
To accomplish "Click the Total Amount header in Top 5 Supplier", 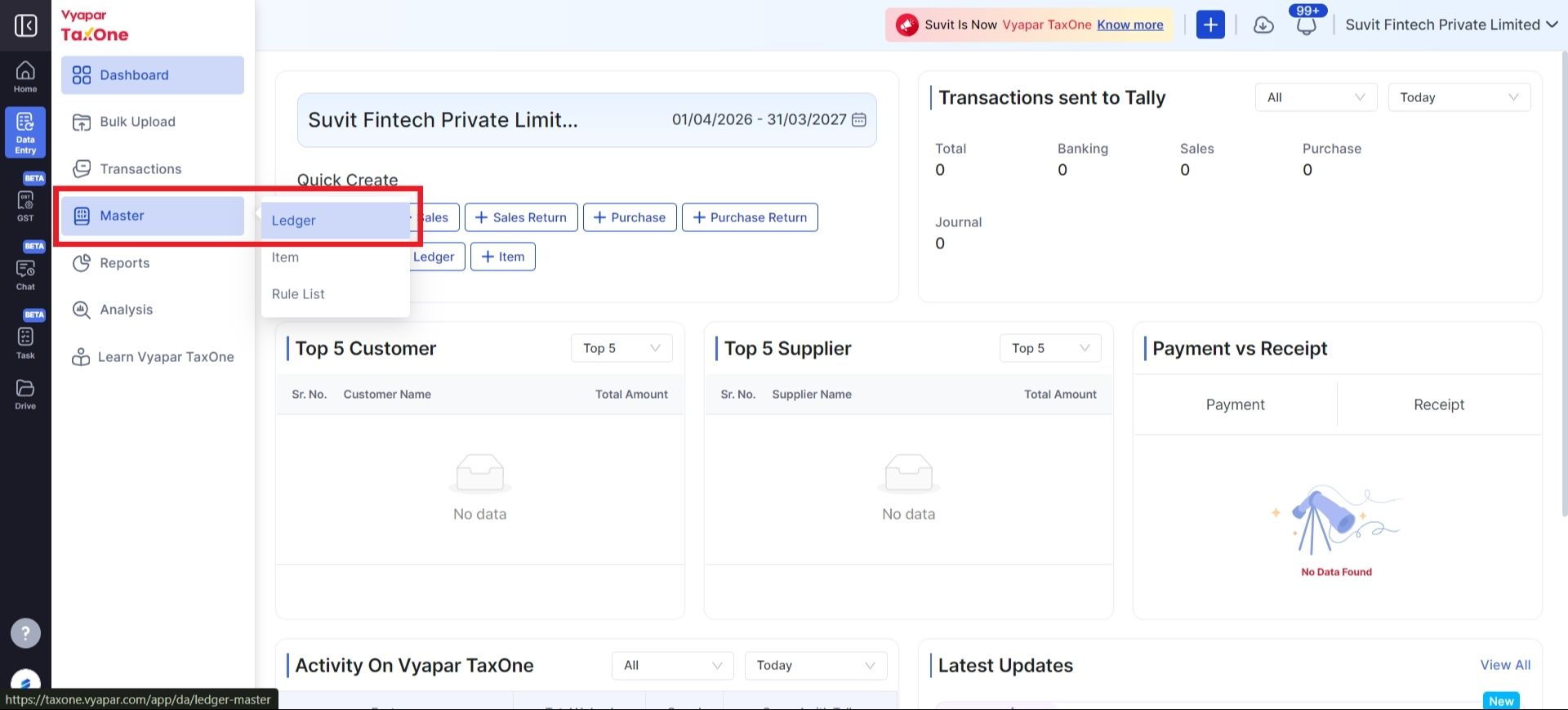I will tap(1060, 394).
